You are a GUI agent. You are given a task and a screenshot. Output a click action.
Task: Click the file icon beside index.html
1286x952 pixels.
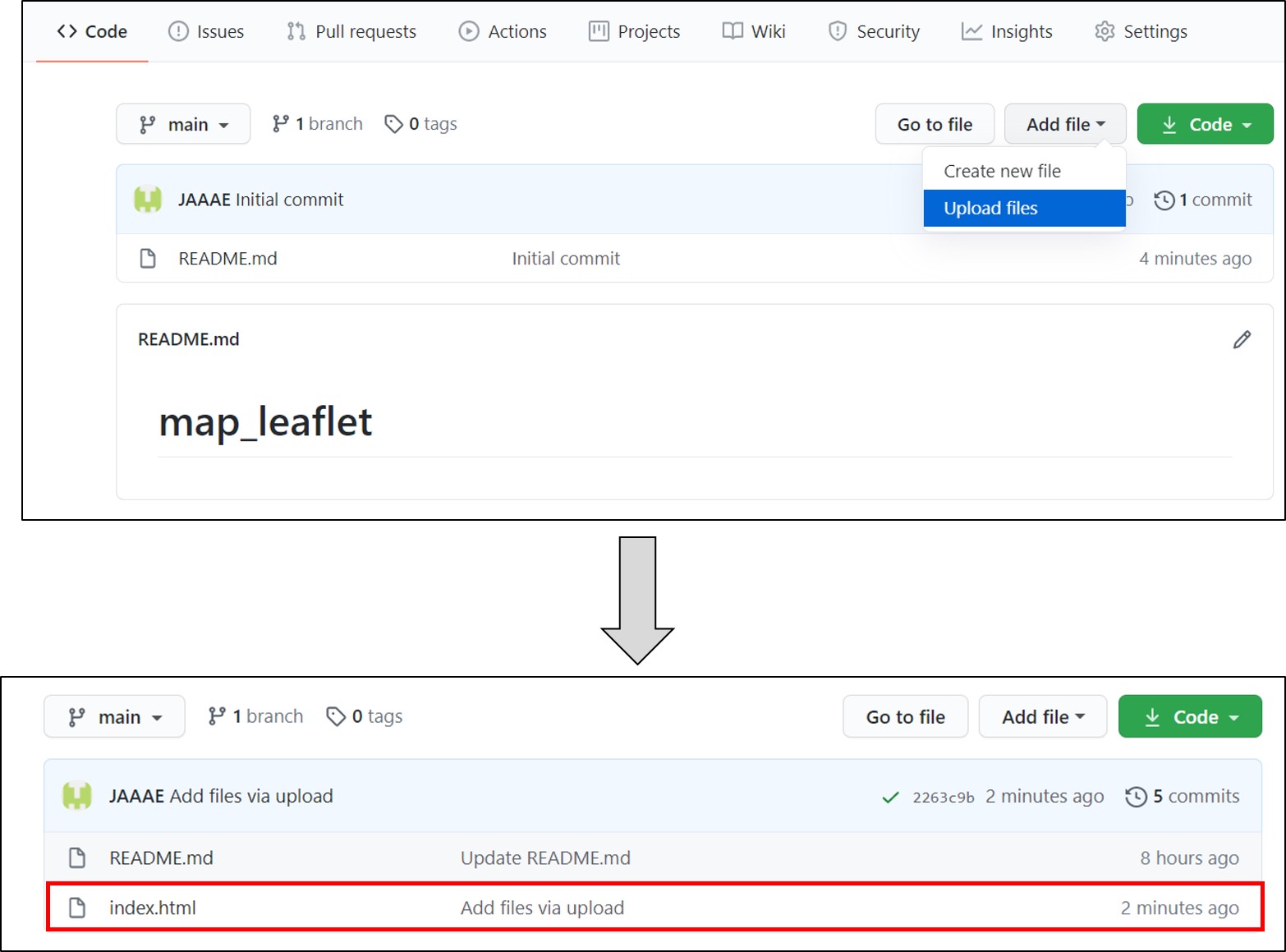tap(77, 908)
